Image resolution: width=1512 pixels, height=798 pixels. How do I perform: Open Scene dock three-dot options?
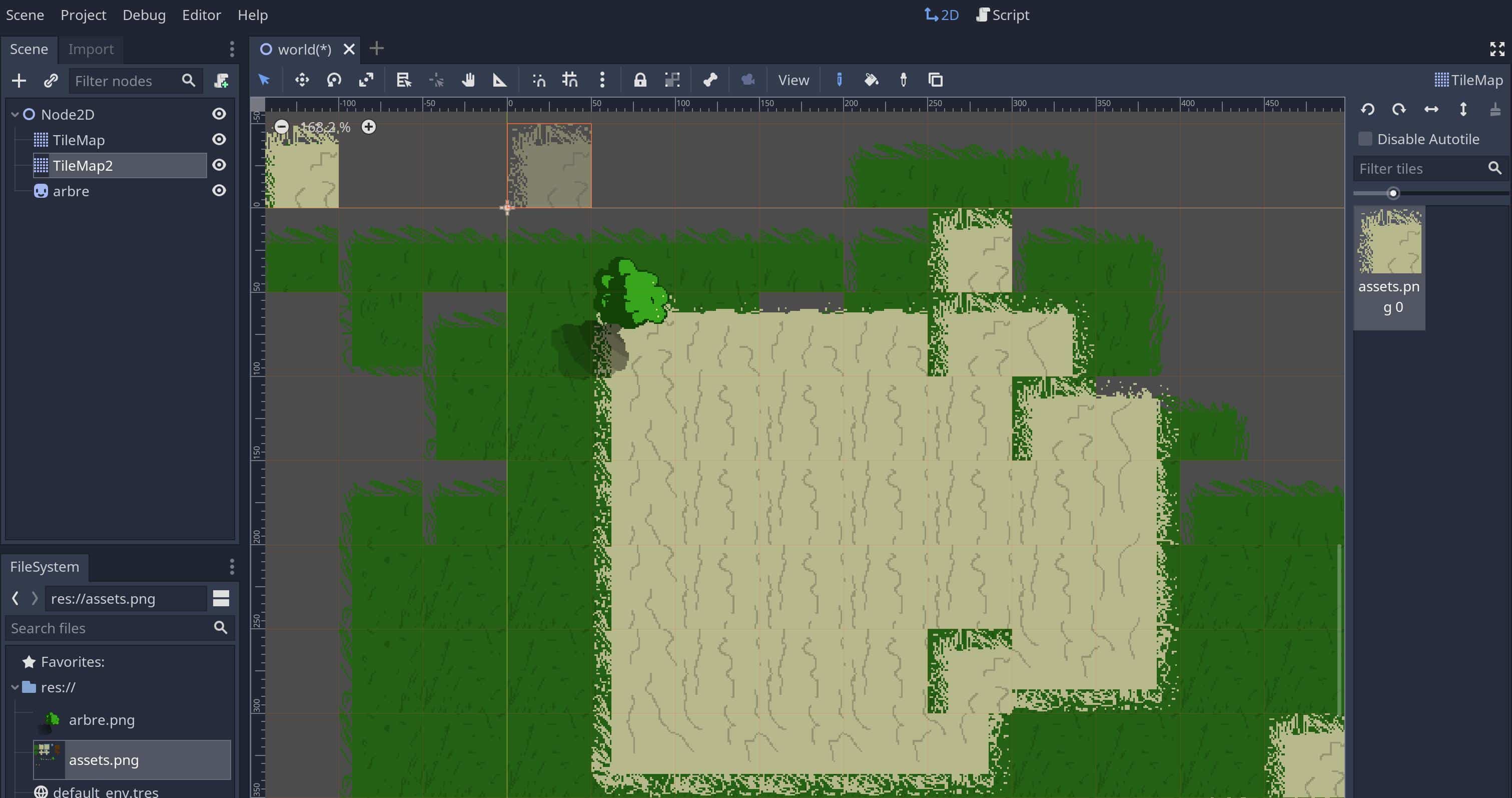coord(232,50)
